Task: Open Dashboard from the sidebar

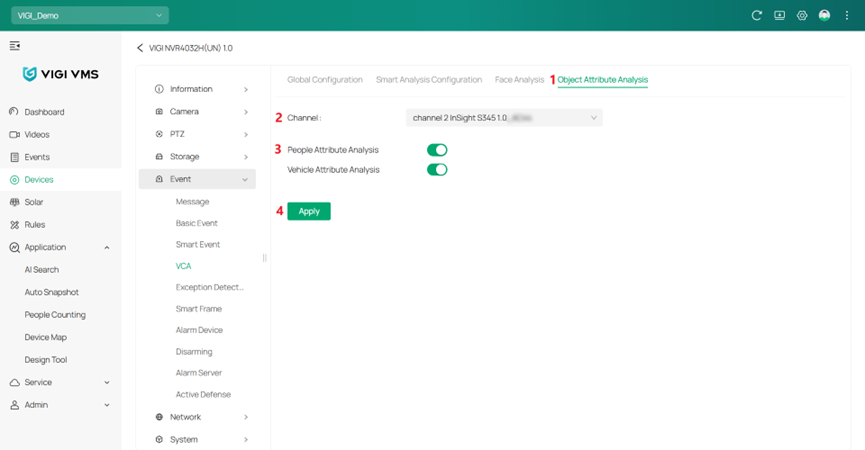Action: point(44,112)
